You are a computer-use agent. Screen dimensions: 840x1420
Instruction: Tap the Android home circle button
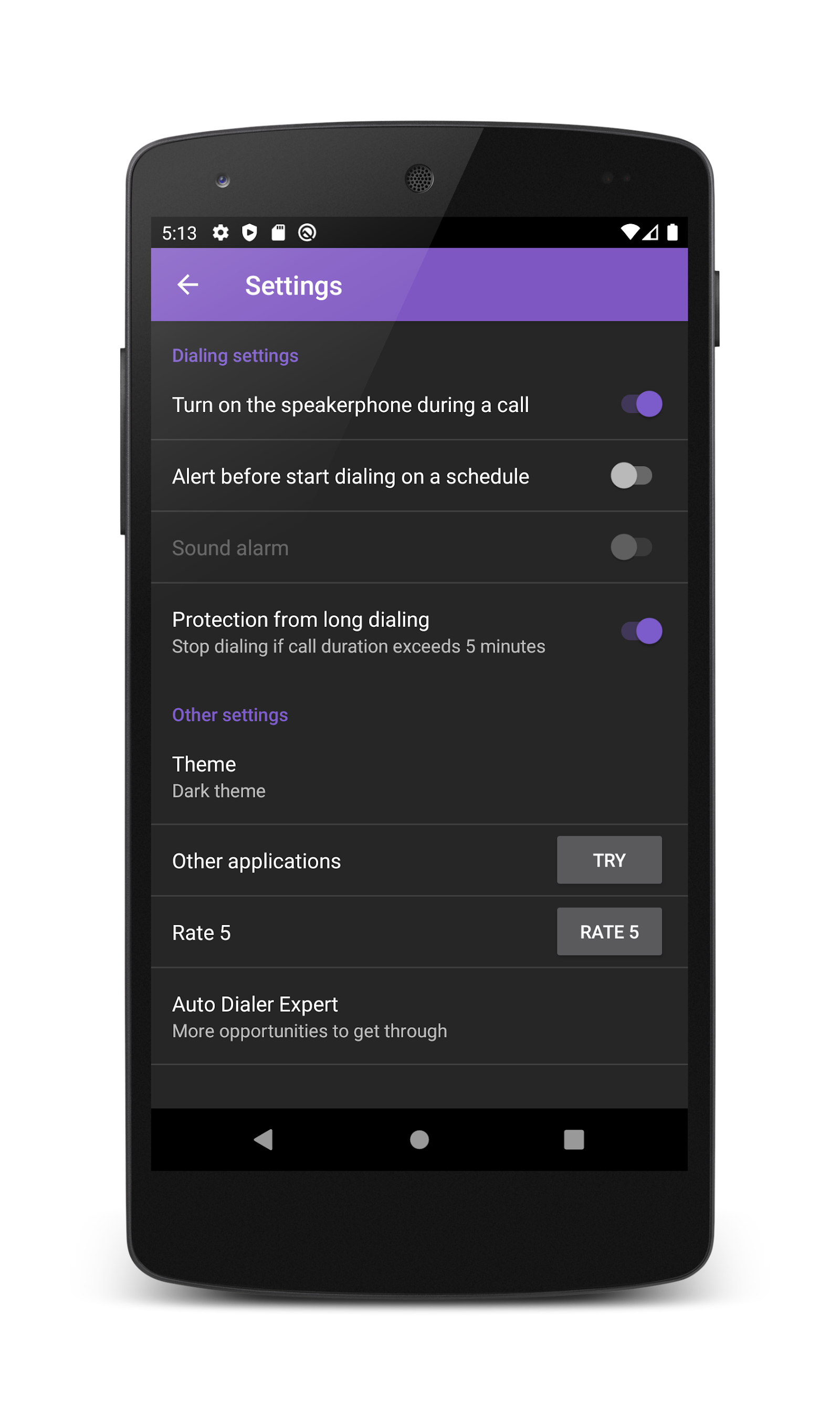(x=419, y=1140)
